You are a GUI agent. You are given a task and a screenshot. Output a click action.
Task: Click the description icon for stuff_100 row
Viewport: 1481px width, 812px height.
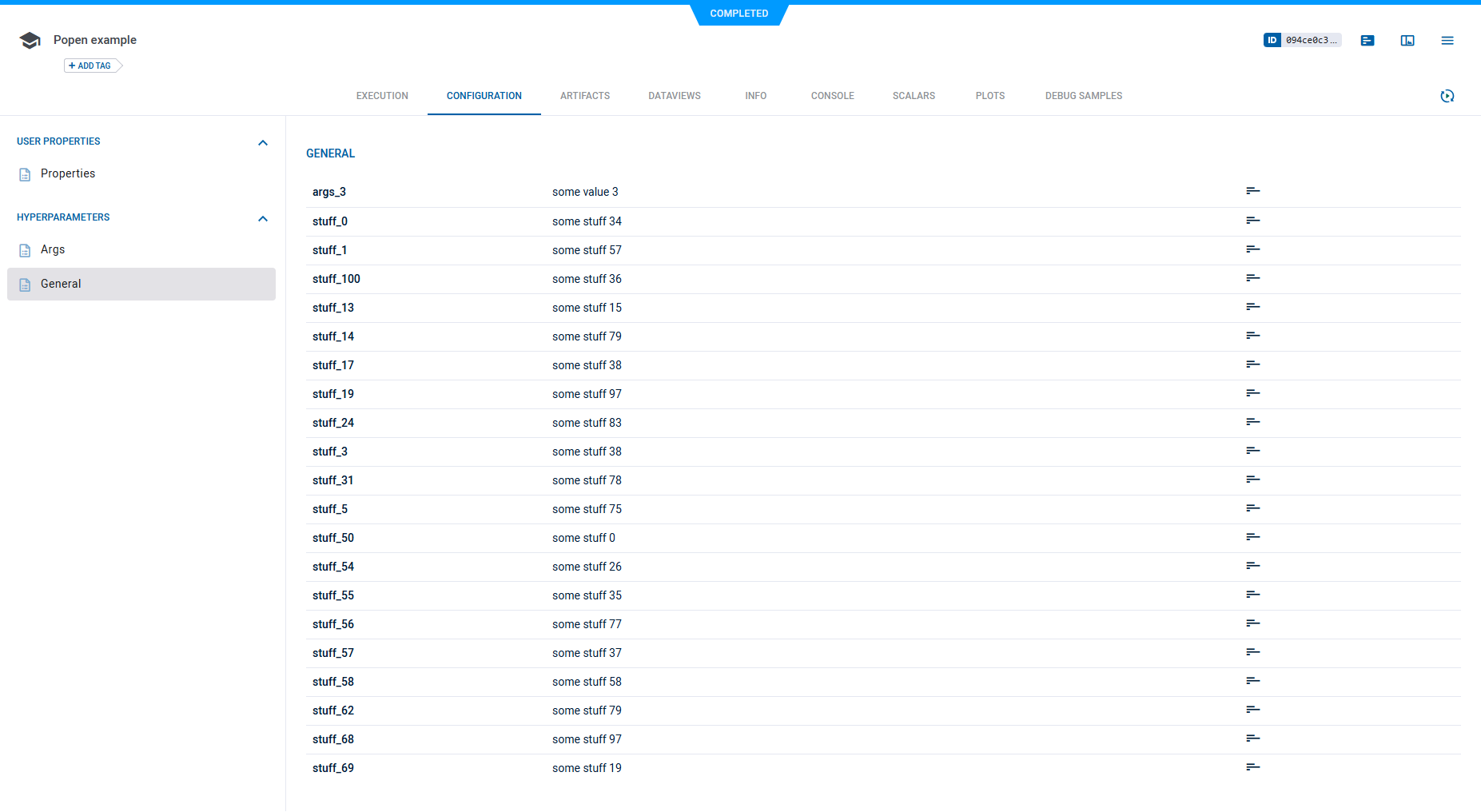click(x=1252, y=278)
